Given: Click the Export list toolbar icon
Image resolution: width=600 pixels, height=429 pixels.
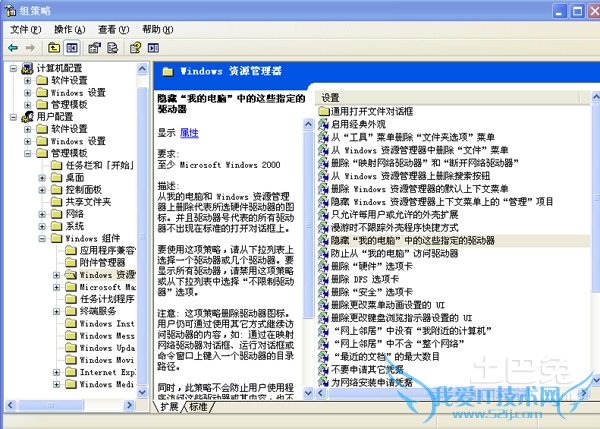Looking at the screenshot, I should [112, 48].
